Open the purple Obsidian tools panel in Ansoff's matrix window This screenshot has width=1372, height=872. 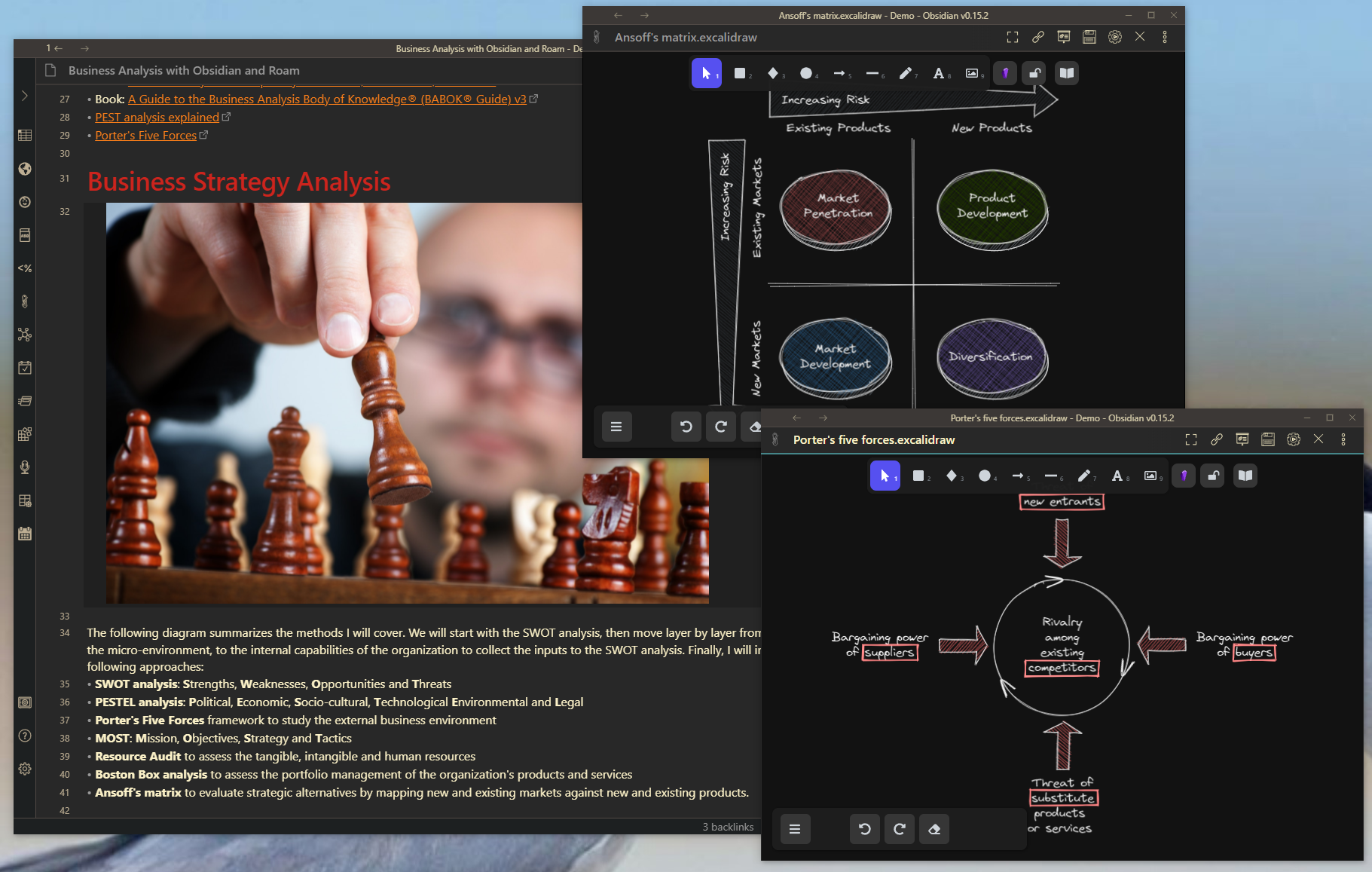1005,73
